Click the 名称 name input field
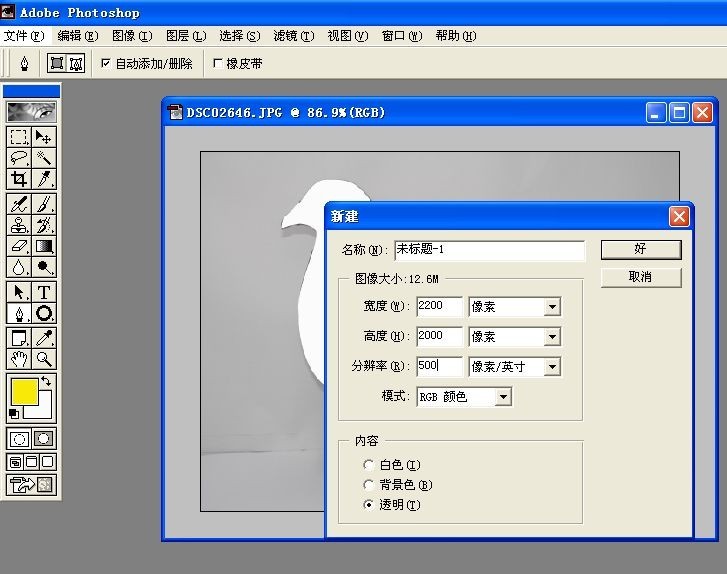The image size is (727, 574). pos(490,250)
